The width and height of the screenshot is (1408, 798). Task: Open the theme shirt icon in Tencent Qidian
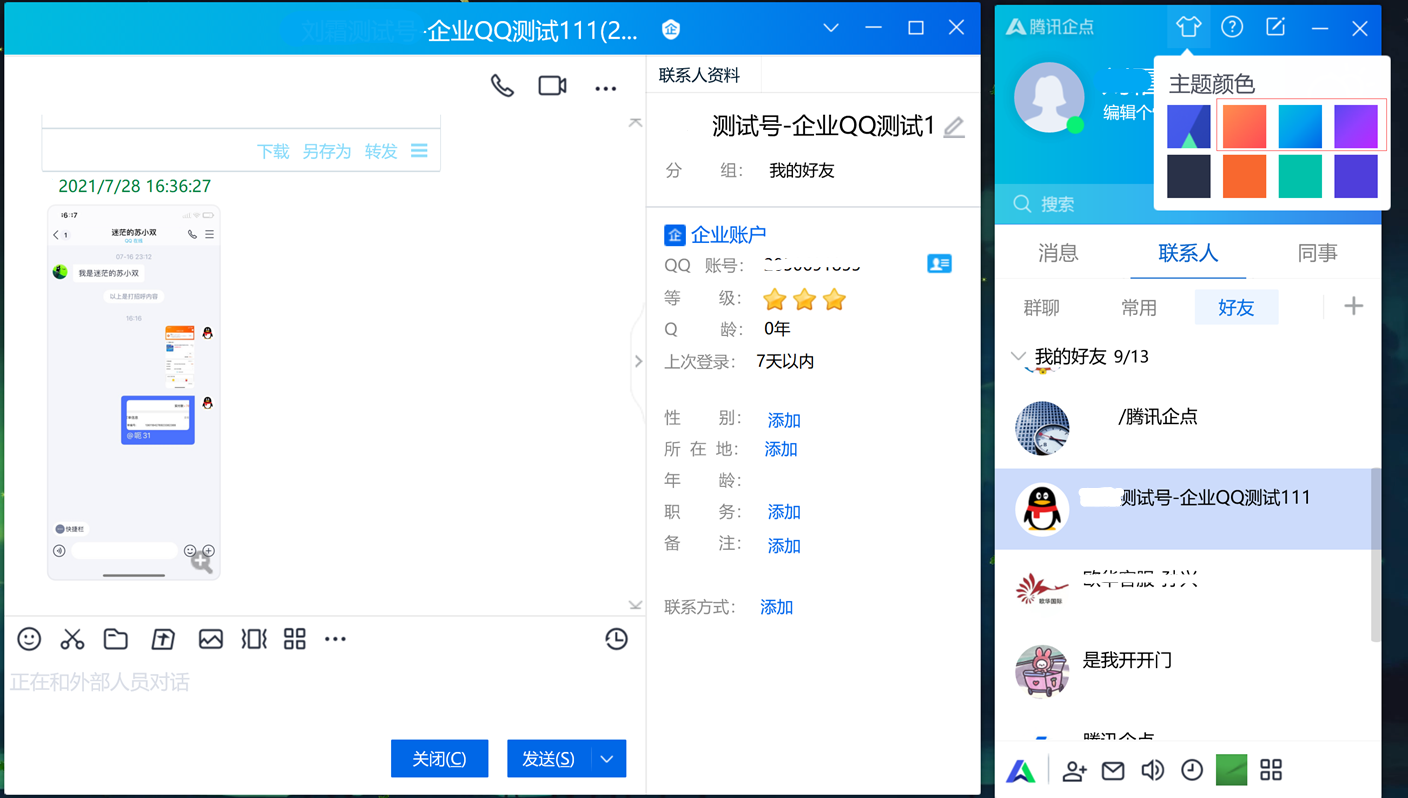coord(1188,27)
